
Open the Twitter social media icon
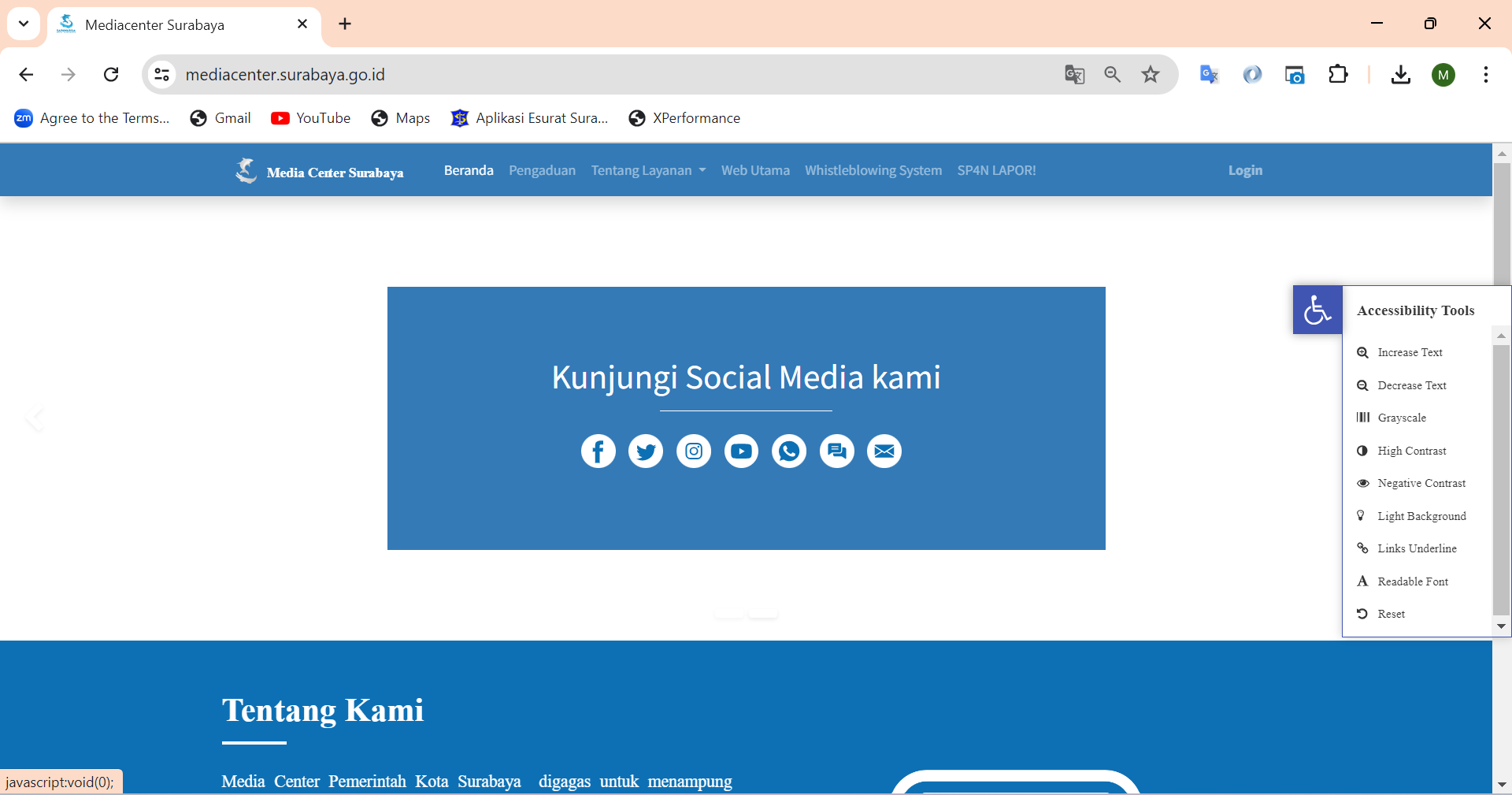tap(646, 451)
